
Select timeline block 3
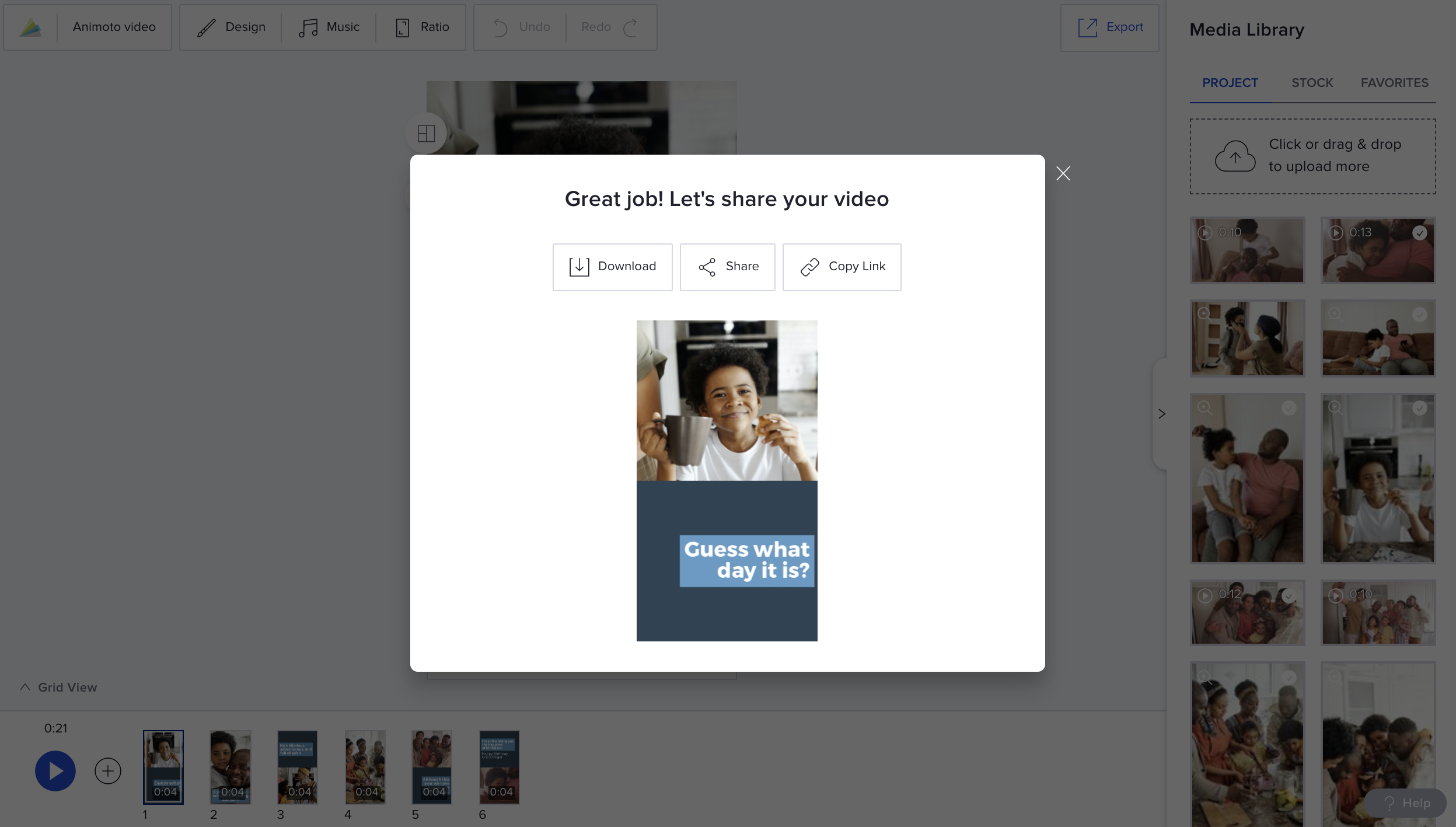coord(298,767)
